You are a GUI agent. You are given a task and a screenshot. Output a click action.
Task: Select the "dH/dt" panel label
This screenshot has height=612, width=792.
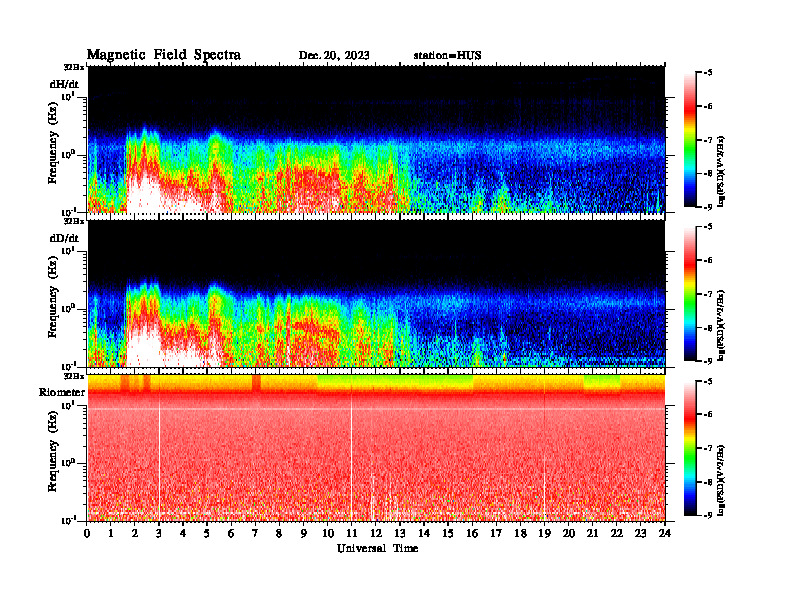(64, 84)
